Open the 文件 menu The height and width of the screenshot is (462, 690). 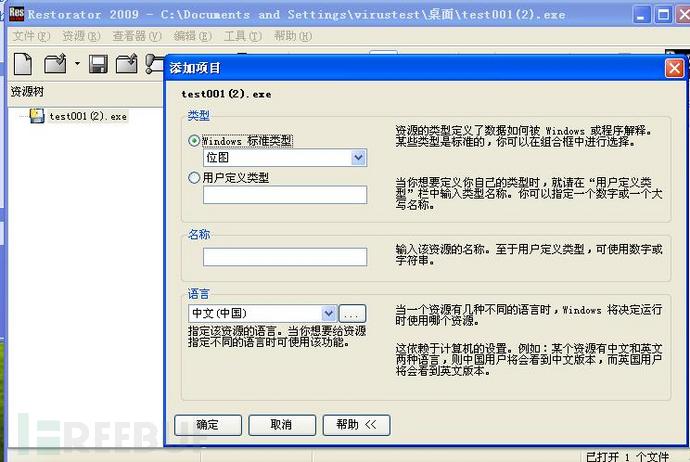(31, 36)
